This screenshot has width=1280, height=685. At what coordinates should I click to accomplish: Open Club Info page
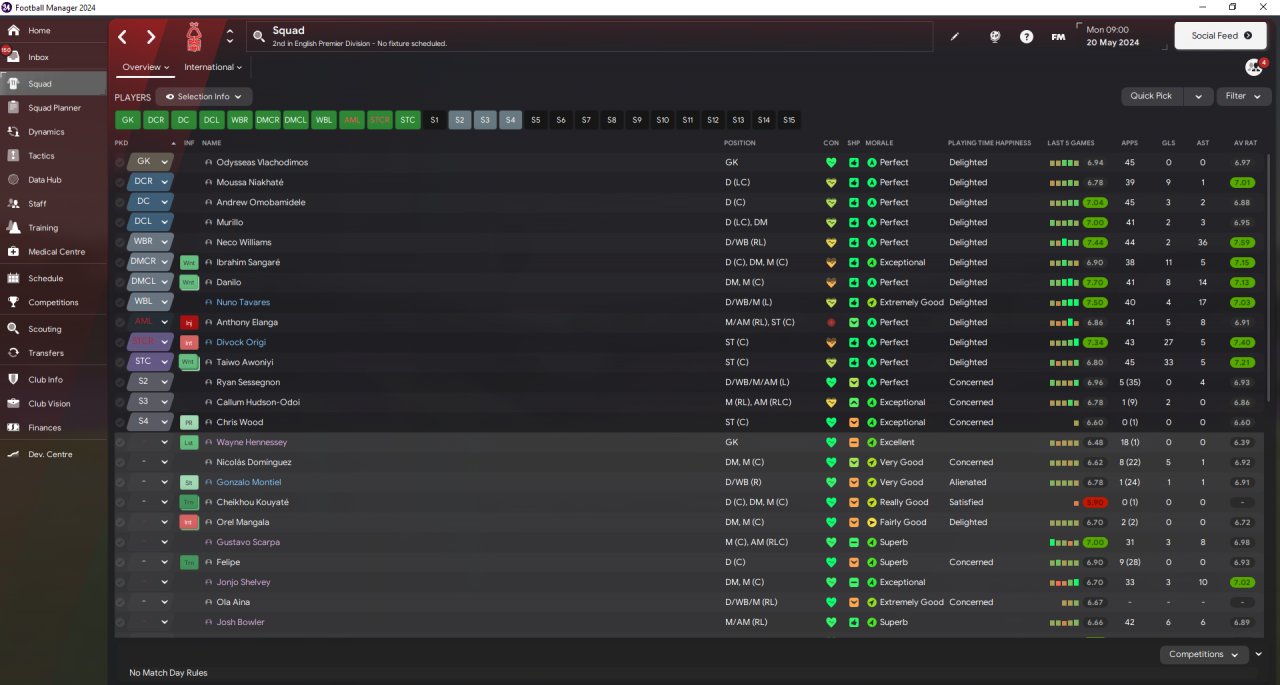45,380
